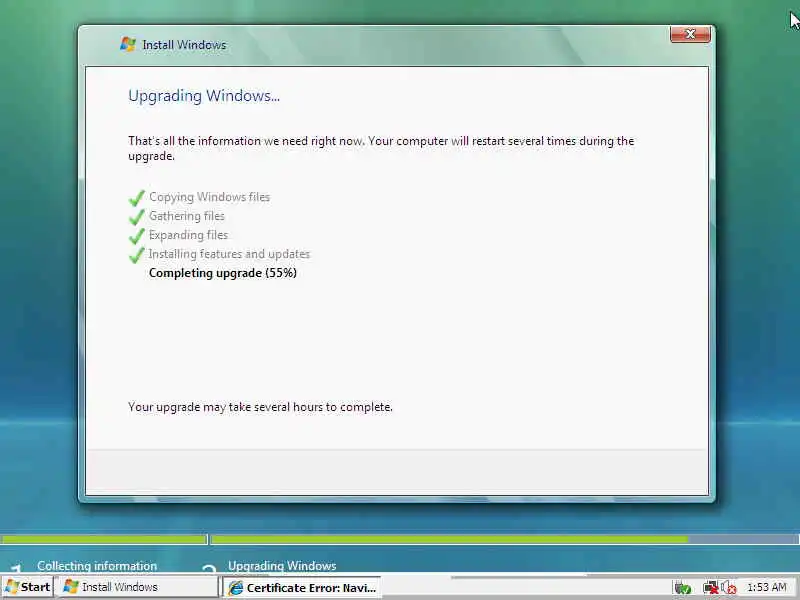The image size is (800, 600).
Task: Click the Upgrading Windows... heading
Action: [x=204, y=96]
